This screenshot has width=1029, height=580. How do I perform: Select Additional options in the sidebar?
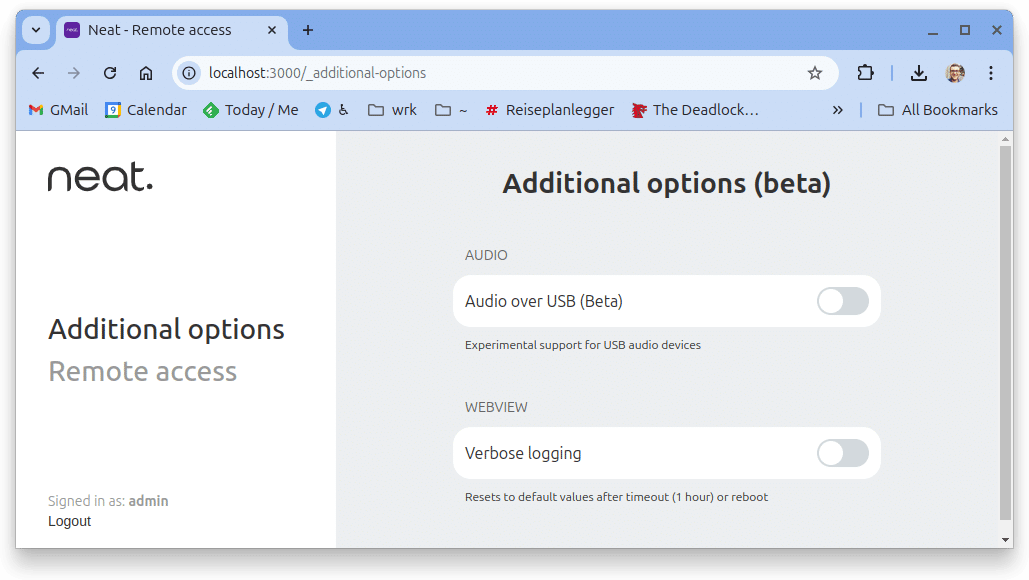coord(167,329)
